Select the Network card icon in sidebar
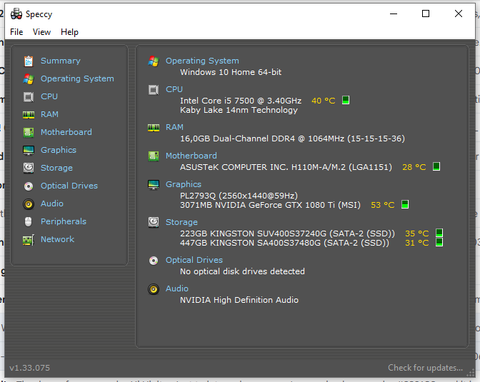The width and height of the screenshot is (480, 382). coord(28,240)
